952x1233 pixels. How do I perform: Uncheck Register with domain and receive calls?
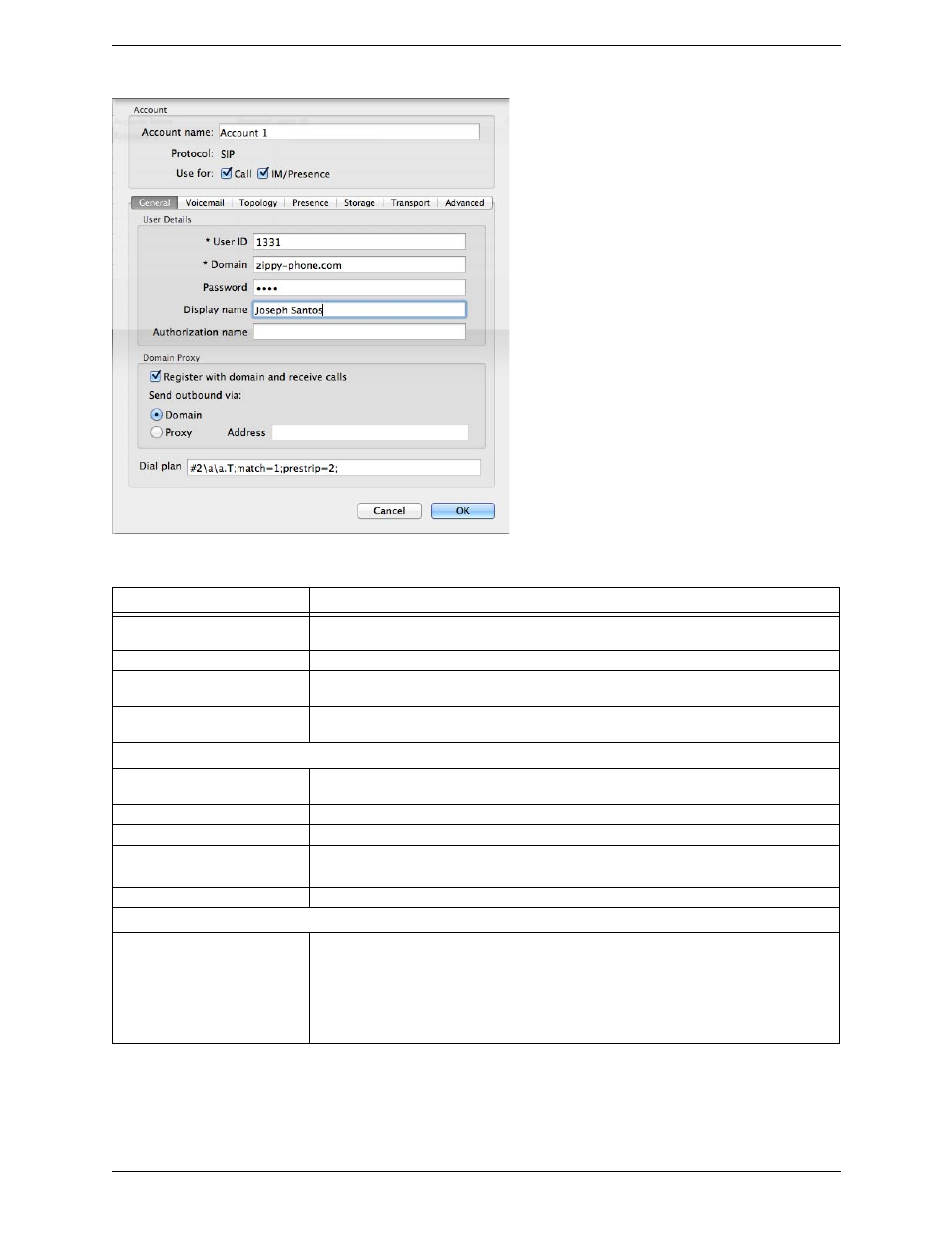pyautogui.click(x=155, y=376)
